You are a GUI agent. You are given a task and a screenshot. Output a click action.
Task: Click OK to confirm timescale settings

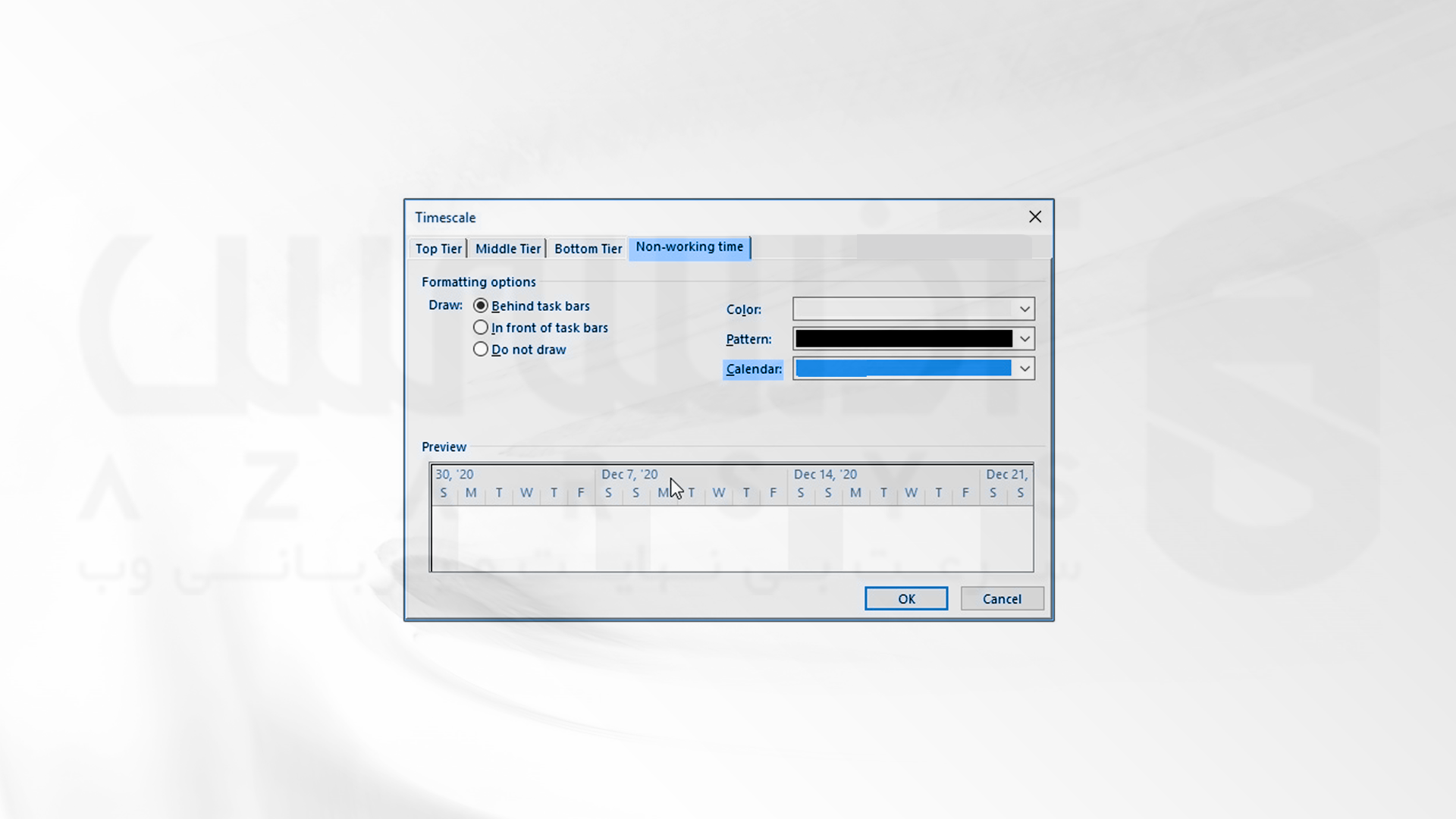(x=906, y=598)
